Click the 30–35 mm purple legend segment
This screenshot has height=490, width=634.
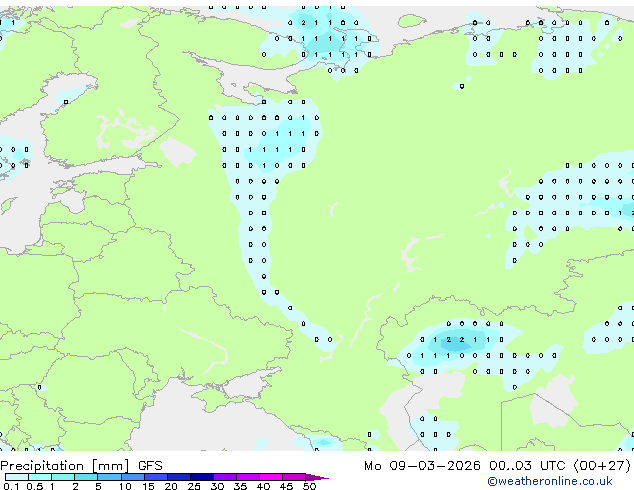click(x=225, y=477)
